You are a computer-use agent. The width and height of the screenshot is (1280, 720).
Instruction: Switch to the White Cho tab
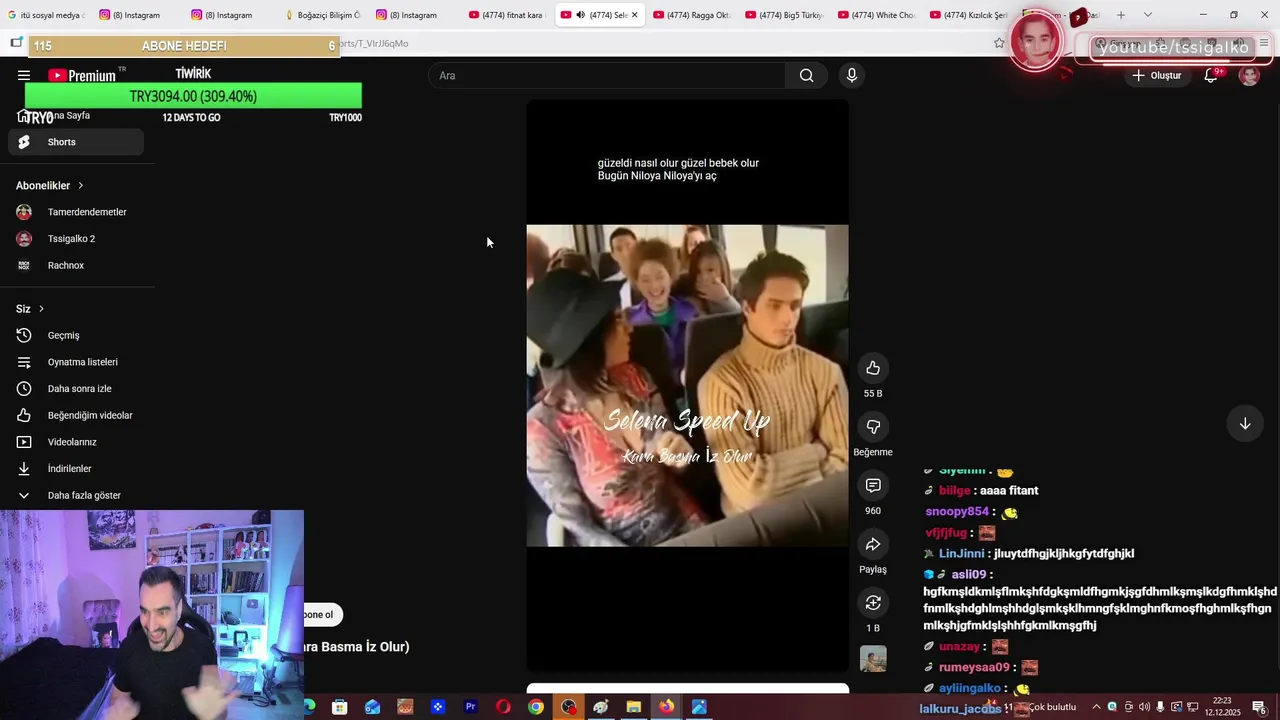[875, 15]
